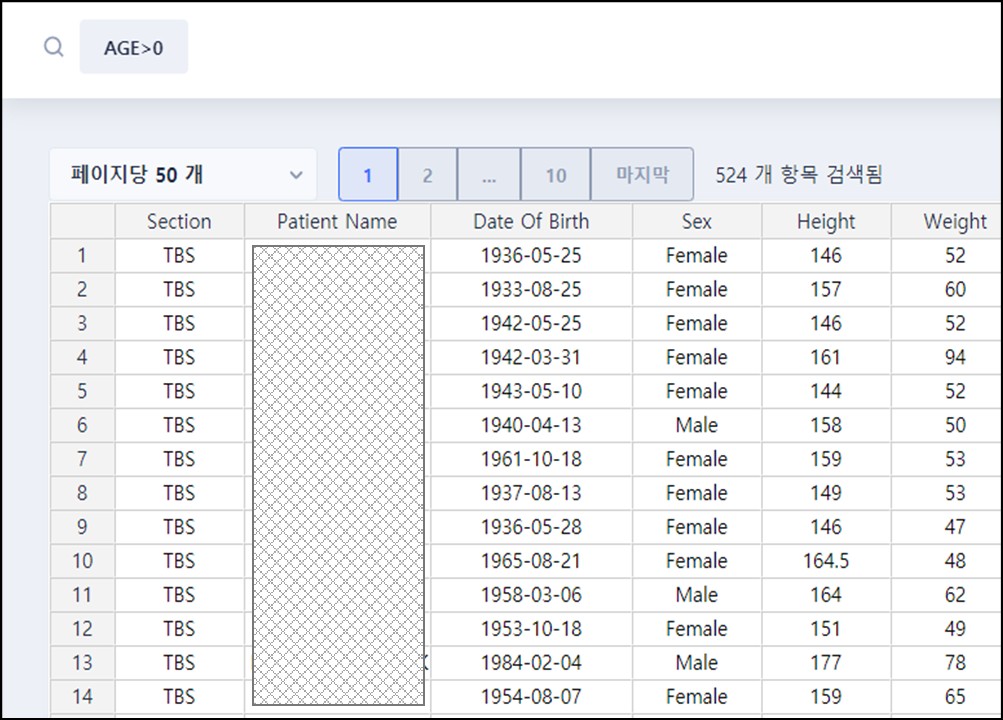The height and width of the screenshot is (720, 1003).
Task: Click the Sex column header
Action: click(x=697, y=221)
